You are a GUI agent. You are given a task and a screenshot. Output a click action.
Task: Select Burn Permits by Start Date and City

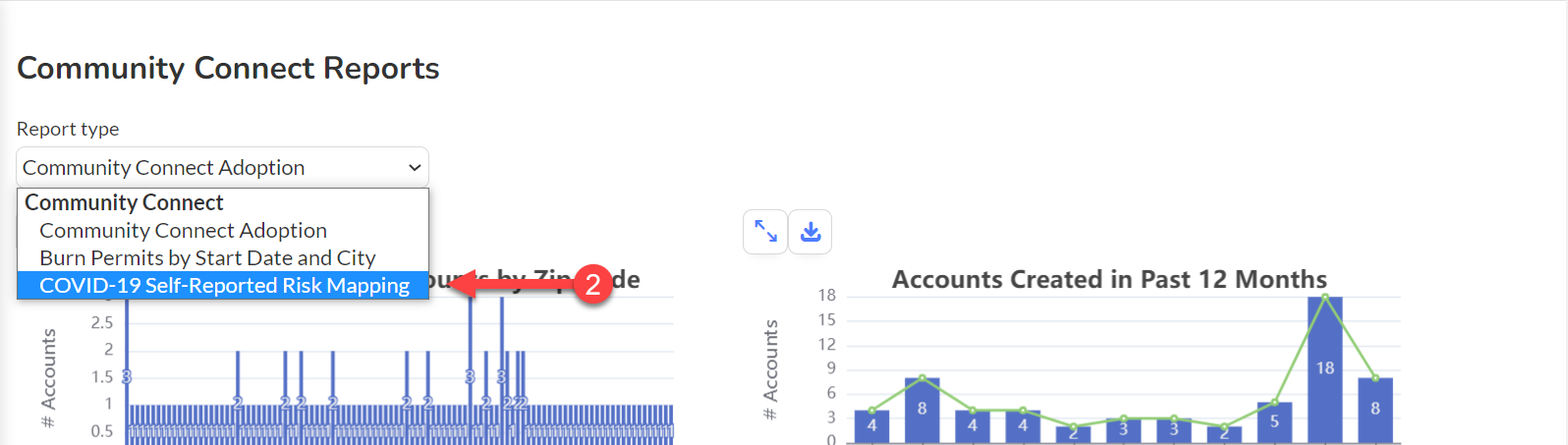click(207, 257)
